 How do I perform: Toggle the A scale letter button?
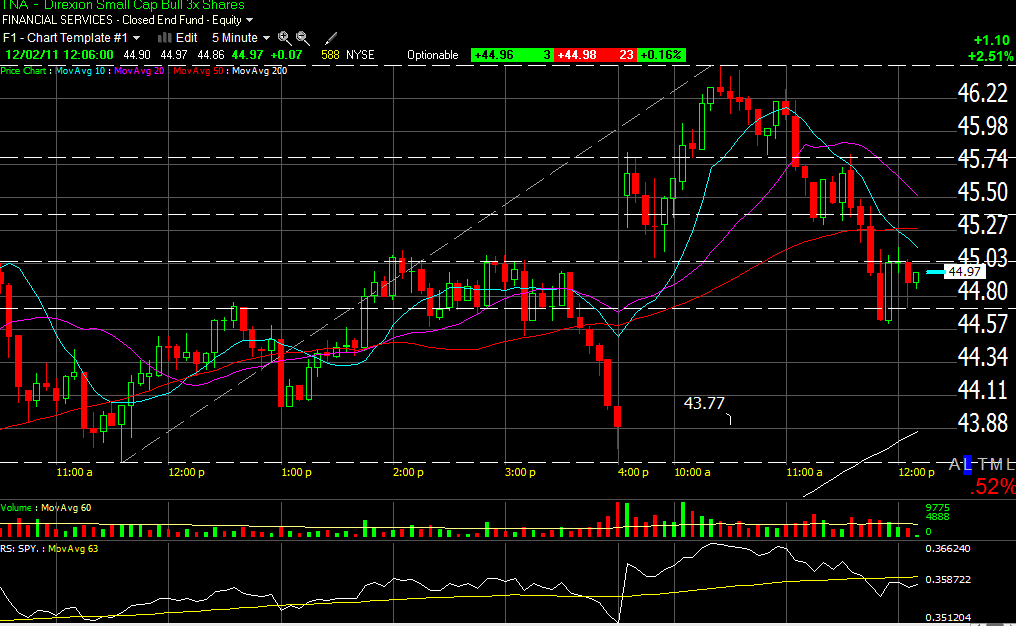[x=954, y=465]
